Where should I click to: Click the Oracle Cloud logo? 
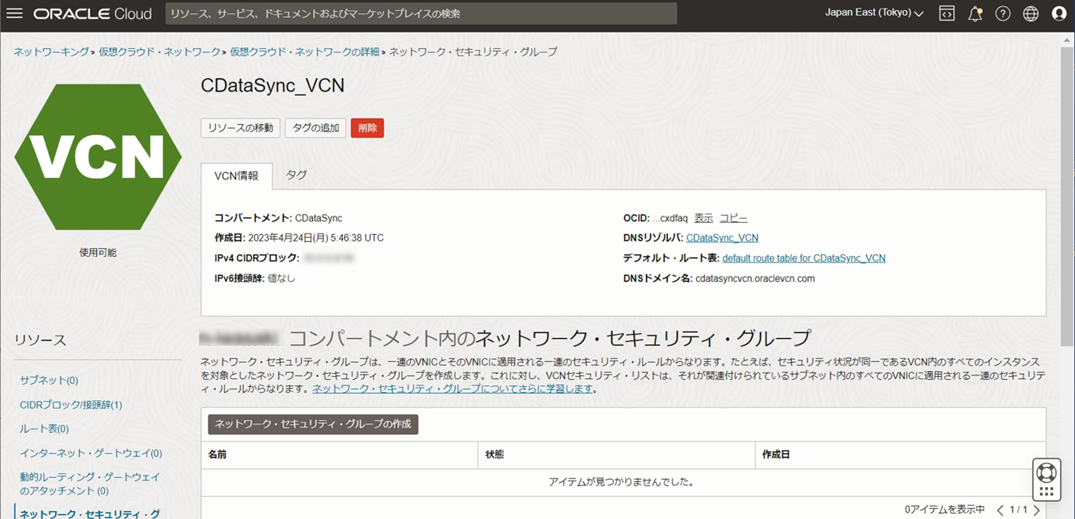tap(92, 14)
